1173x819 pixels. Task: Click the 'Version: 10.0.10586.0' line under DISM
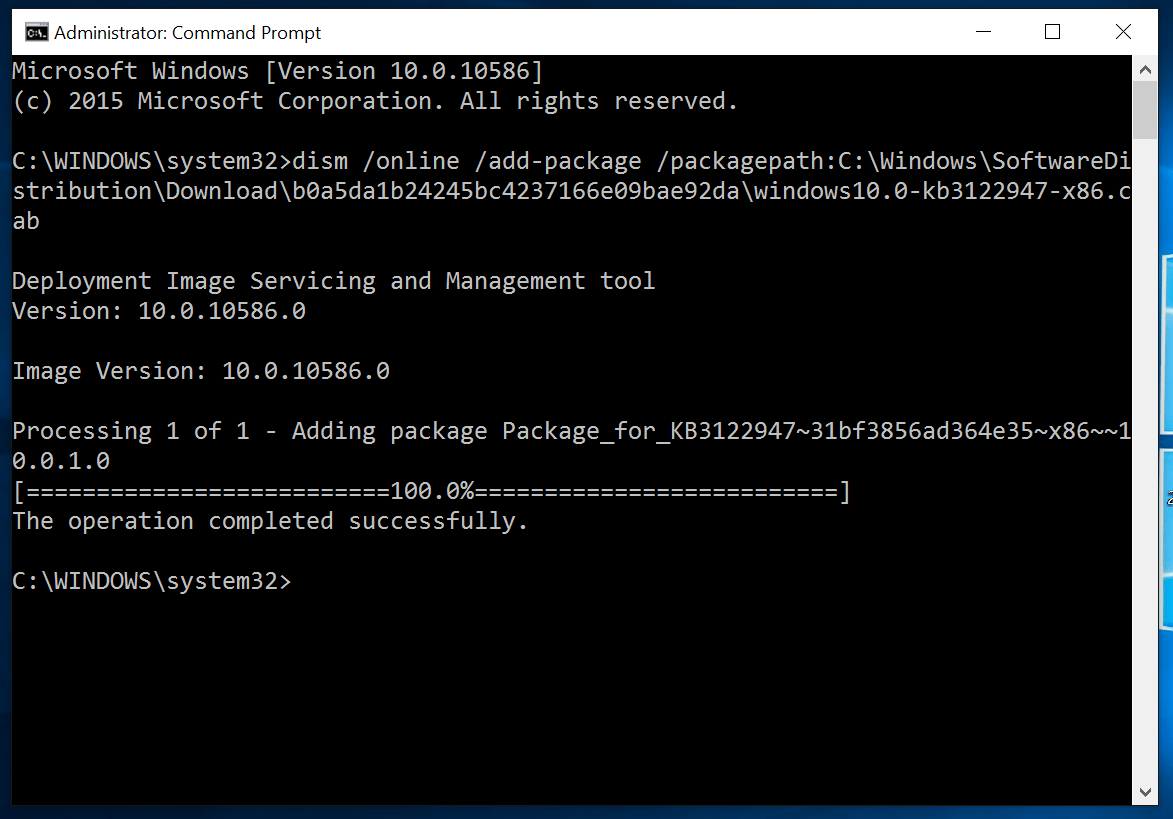[x=159, y=311]
